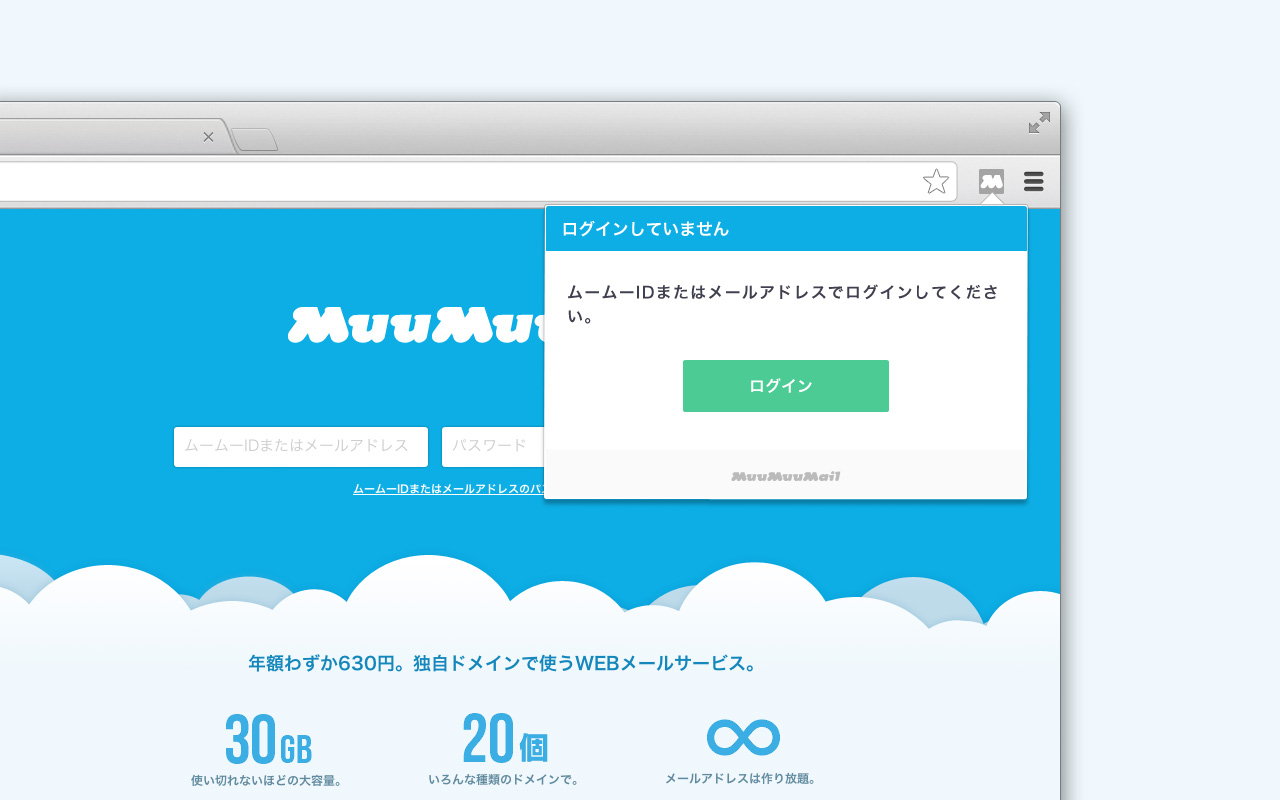Click the いろんな種類のドメインで caption

point(504,780)
